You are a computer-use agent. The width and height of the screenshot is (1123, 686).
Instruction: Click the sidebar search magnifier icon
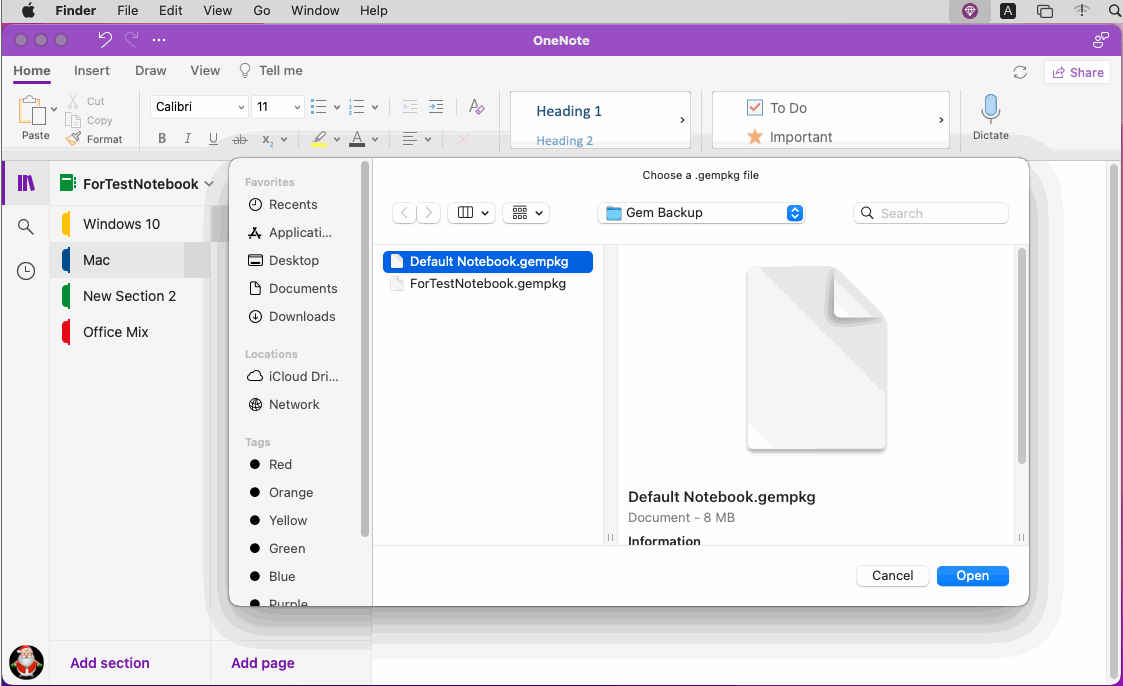(x=26, y=227)
